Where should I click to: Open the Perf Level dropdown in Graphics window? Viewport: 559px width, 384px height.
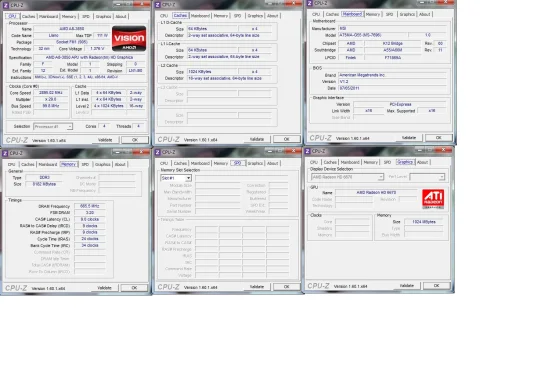click(427, 177)
